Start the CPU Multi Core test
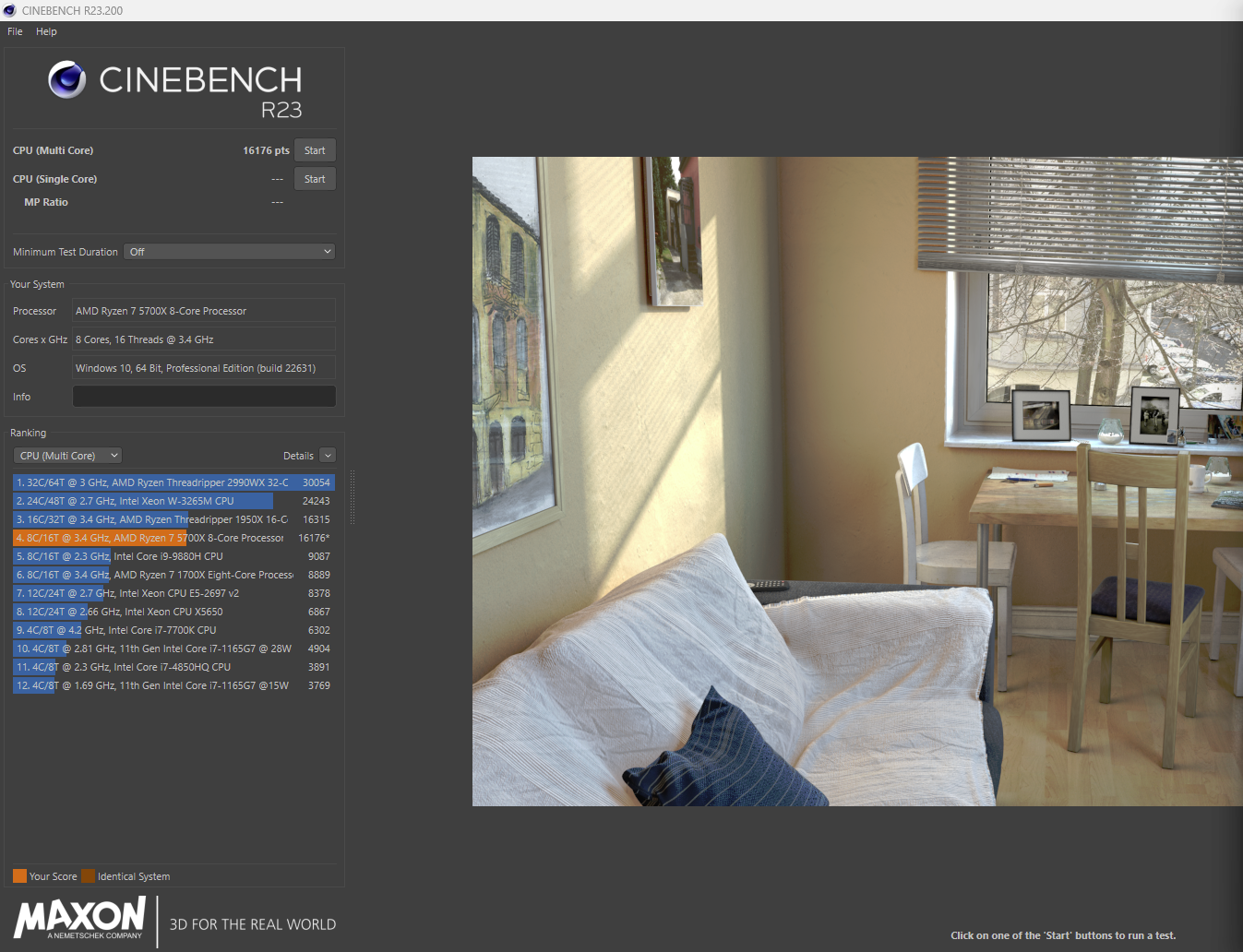The height and width of the screenshot is (952, 1243). pos(315,150)
